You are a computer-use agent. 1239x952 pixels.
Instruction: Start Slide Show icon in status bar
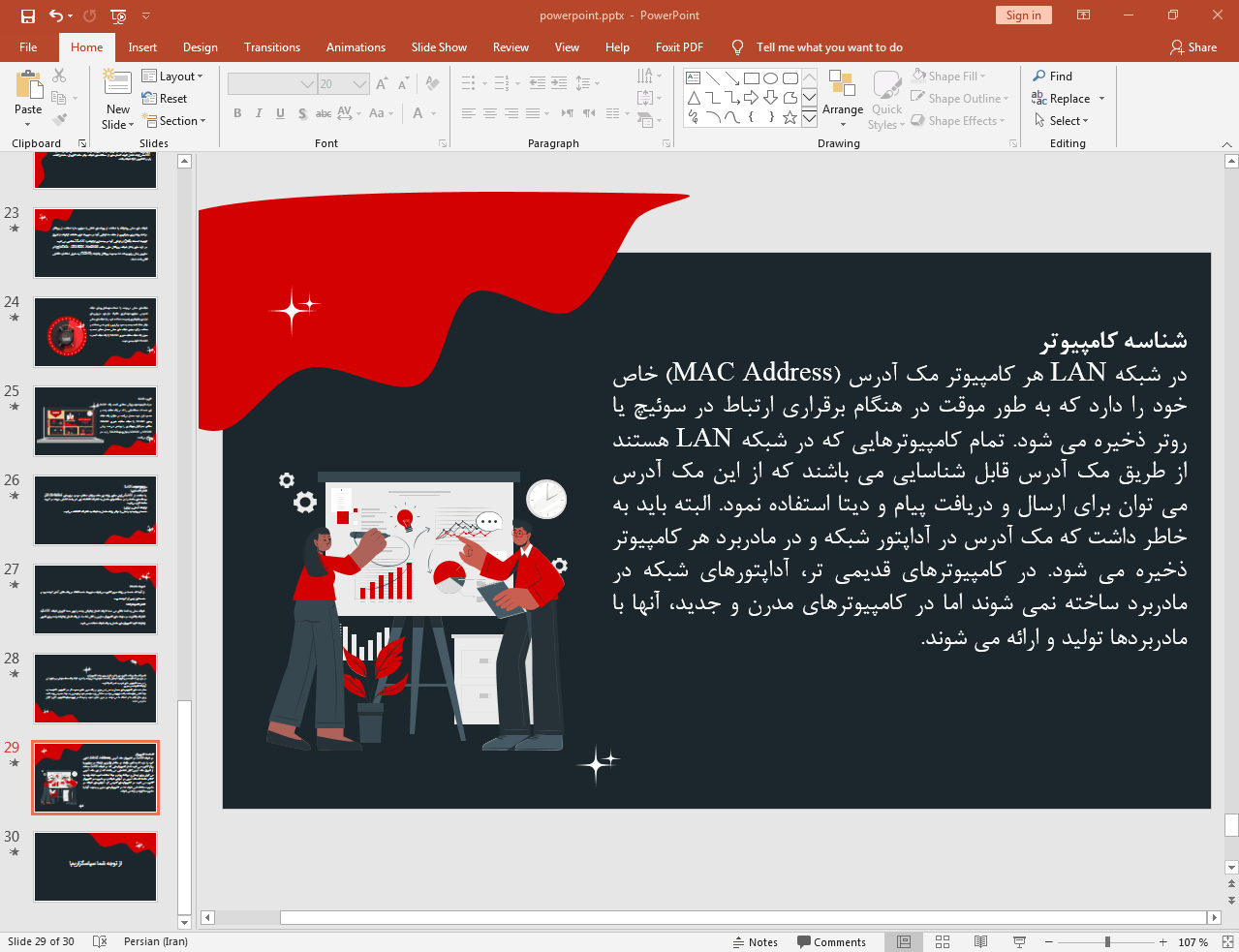[x=1019, y=941]
